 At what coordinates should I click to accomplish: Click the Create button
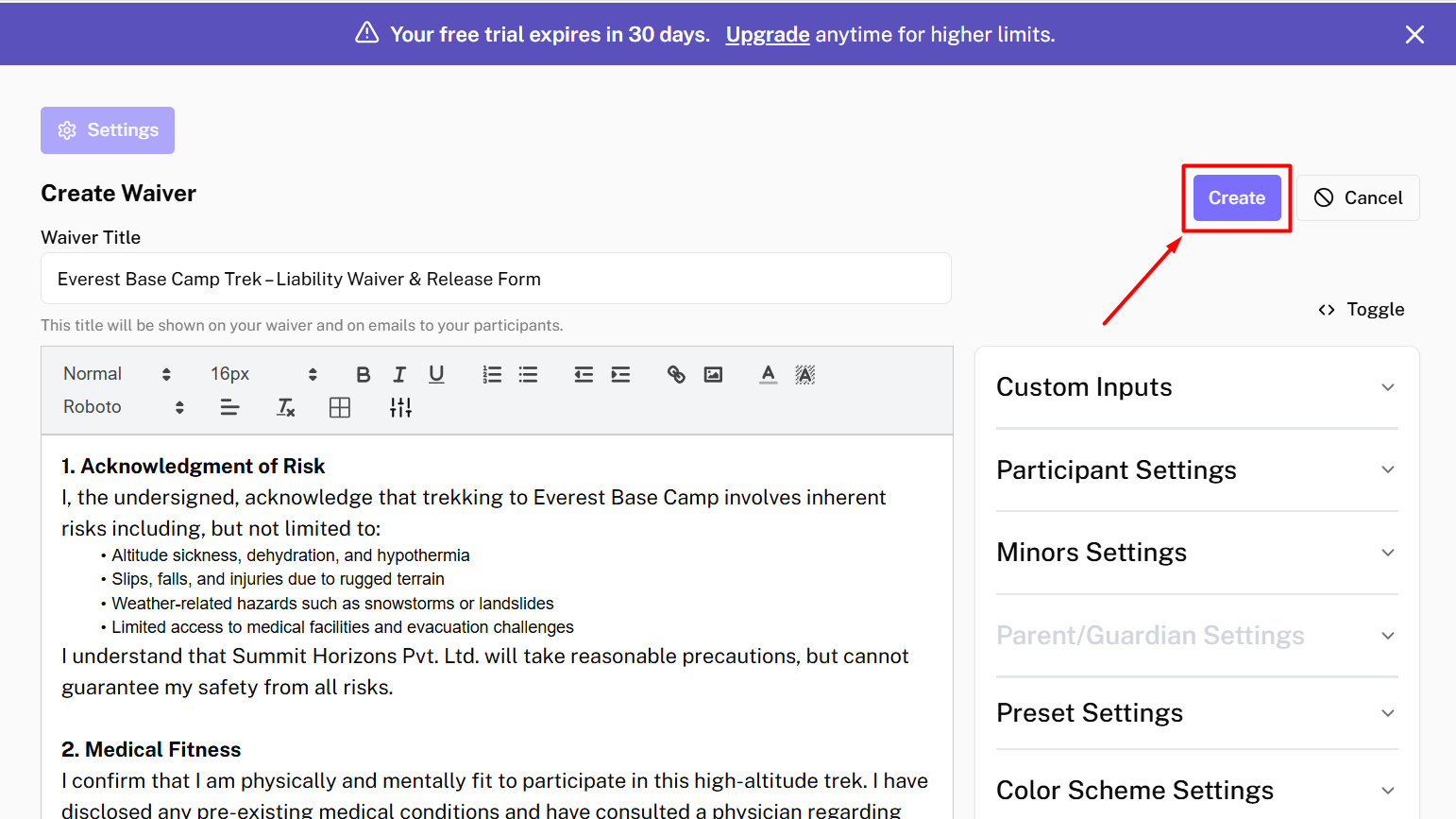coord(1236,198)
